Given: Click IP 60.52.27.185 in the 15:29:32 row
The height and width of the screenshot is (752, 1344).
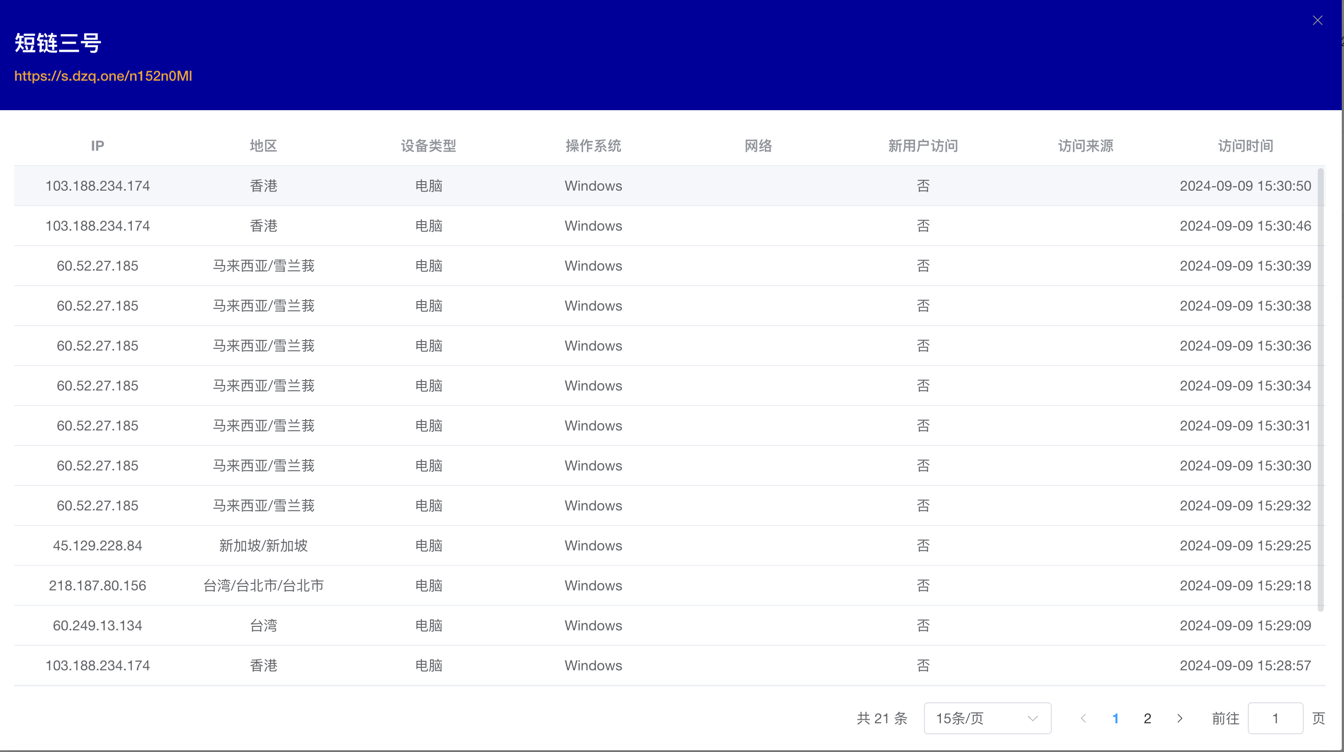Looking at the screenshot, I should pos(97,506).
